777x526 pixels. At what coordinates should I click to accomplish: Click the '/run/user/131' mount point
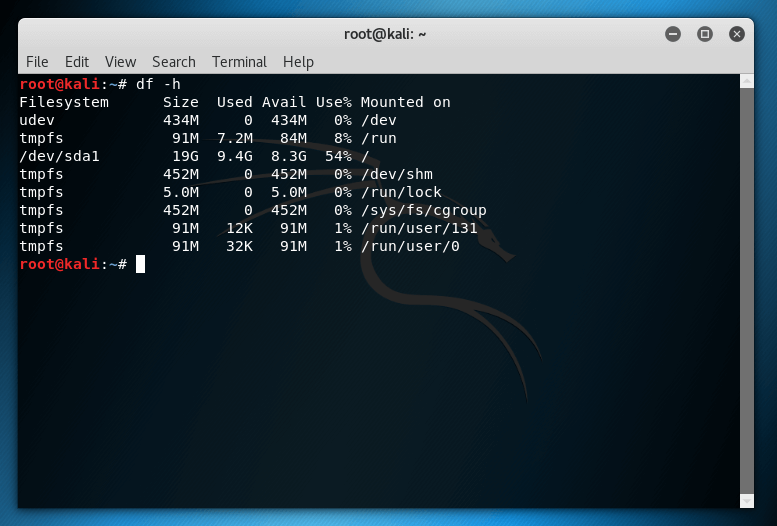419,229
